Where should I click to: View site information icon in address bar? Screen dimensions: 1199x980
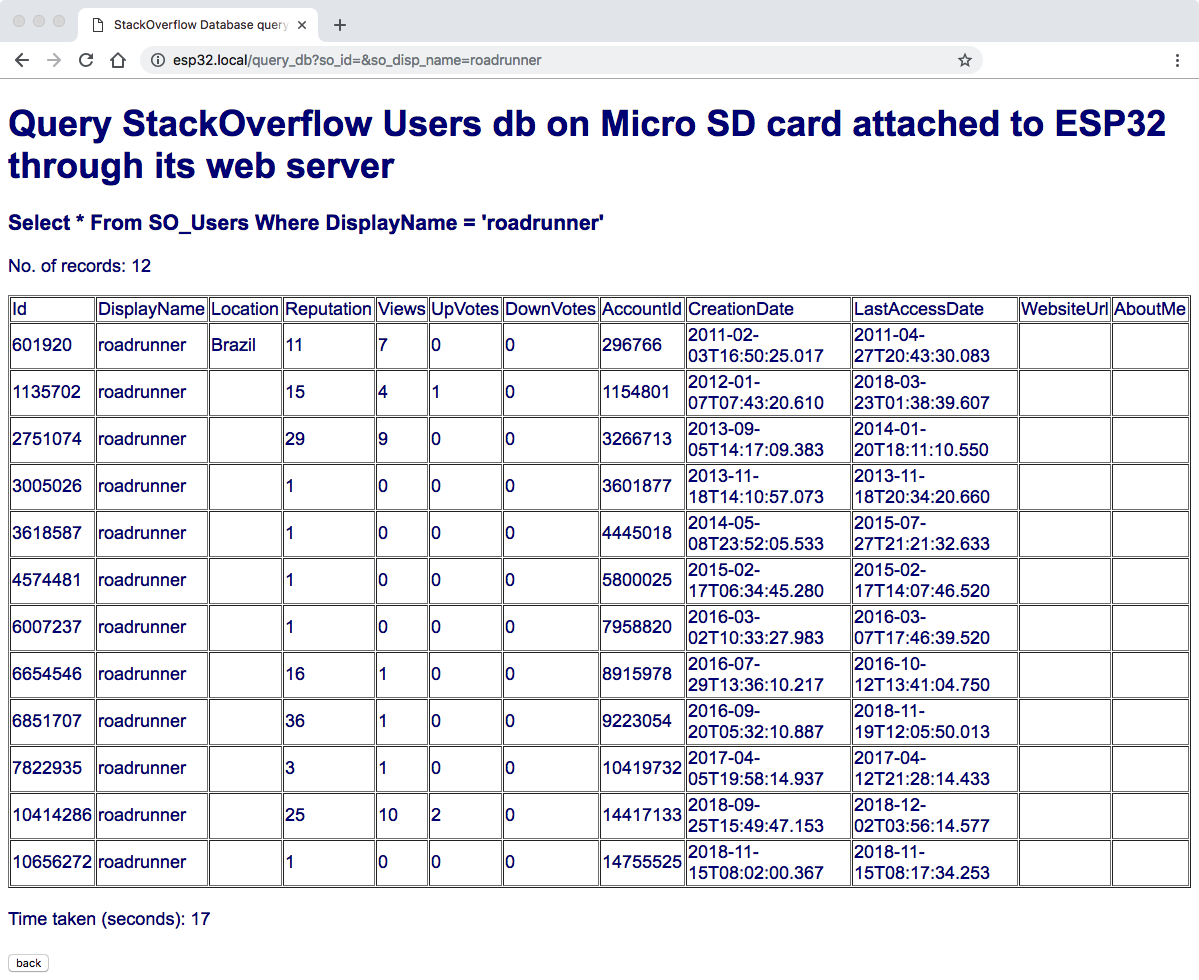(x=157, y=60)
